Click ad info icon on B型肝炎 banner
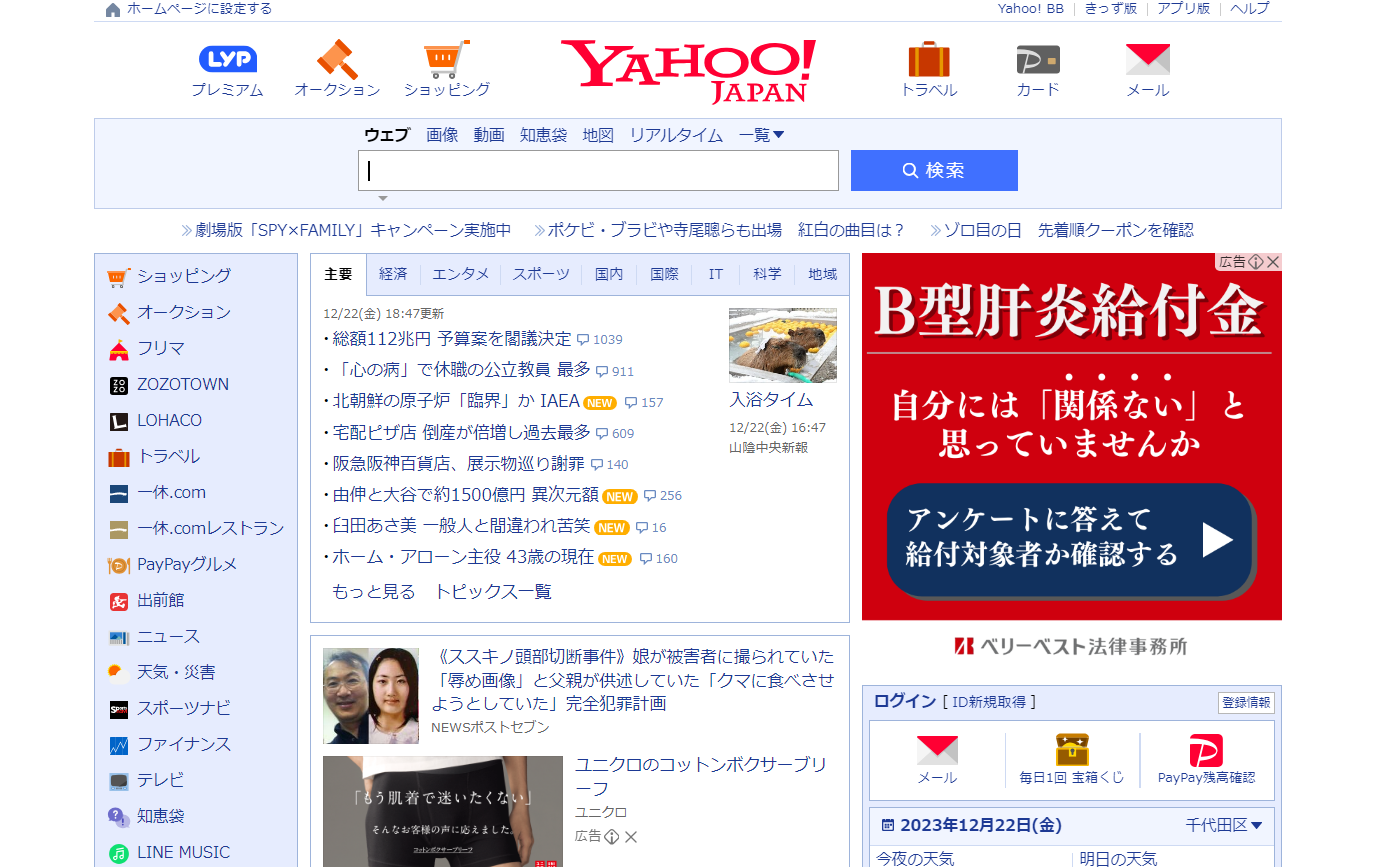 pyautogui.click(x=1256, y=261)
